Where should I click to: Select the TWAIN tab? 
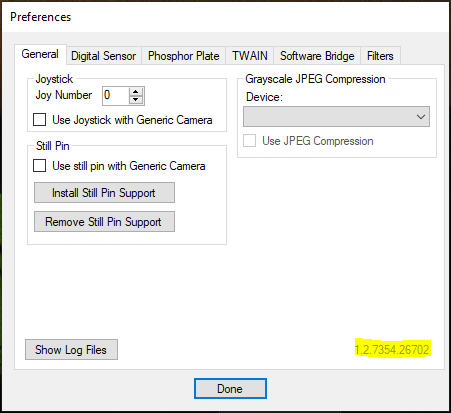250,56
